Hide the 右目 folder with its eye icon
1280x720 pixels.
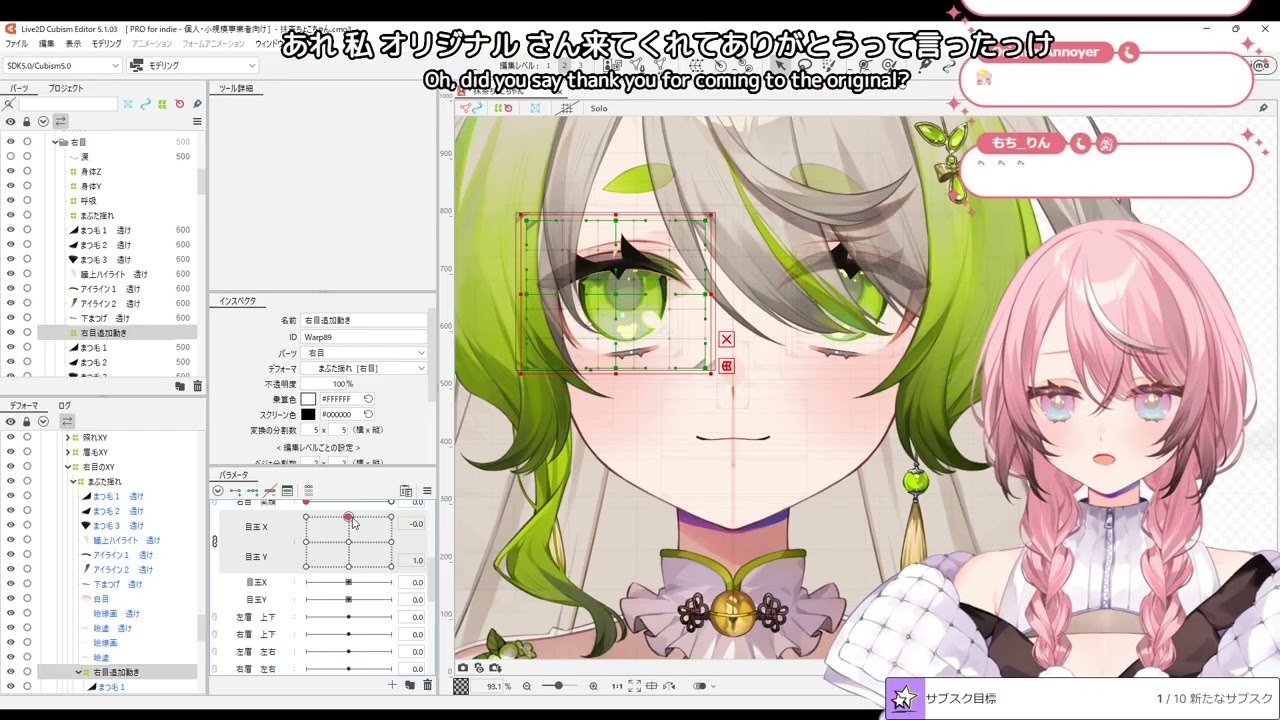click(11, 142)
